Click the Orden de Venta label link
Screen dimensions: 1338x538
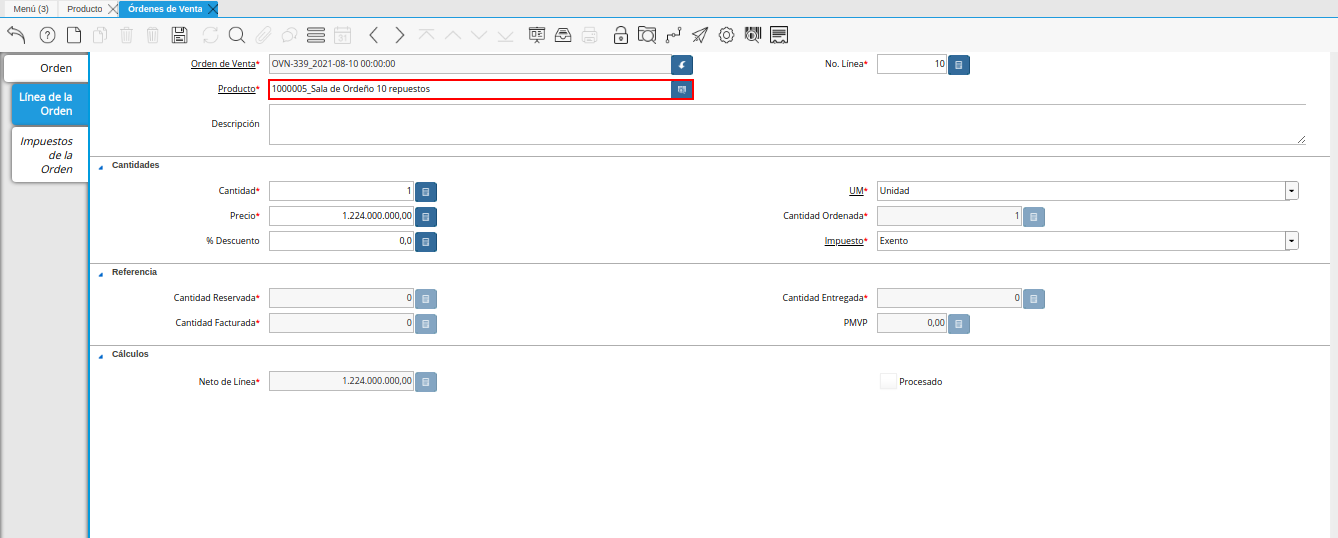coord(223,64)
